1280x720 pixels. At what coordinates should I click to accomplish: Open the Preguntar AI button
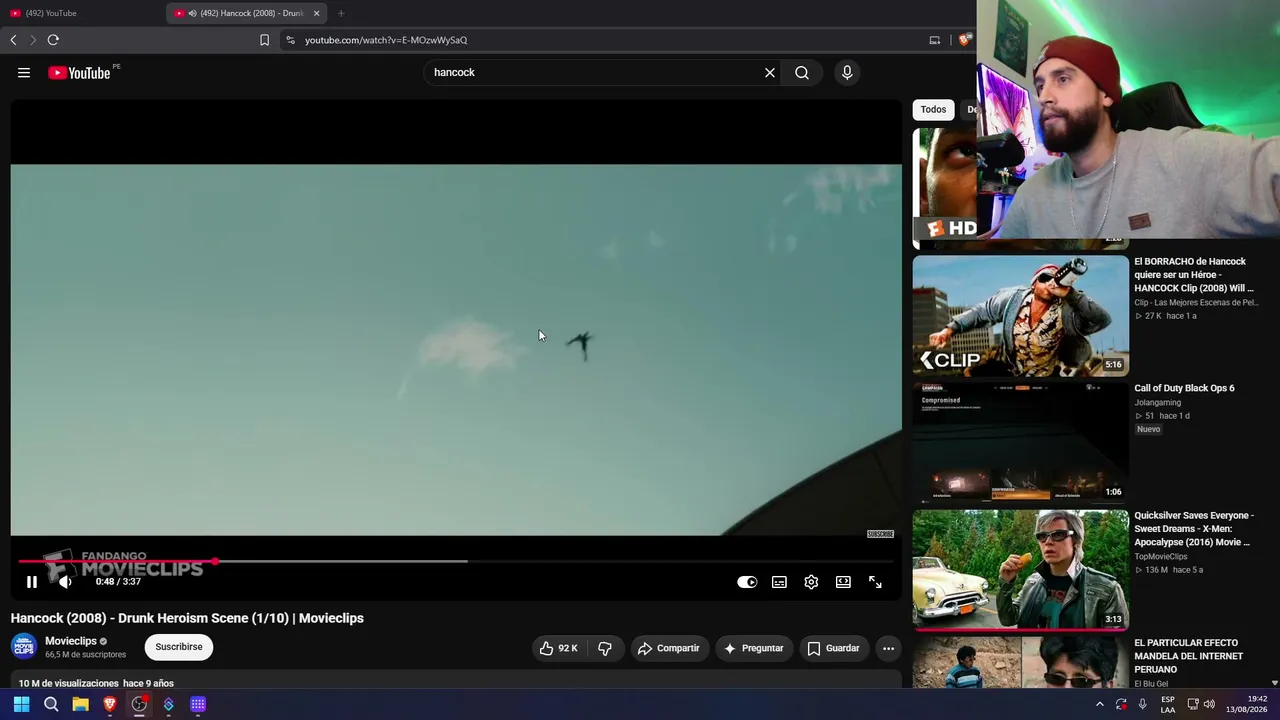click(x=753, y=648)
